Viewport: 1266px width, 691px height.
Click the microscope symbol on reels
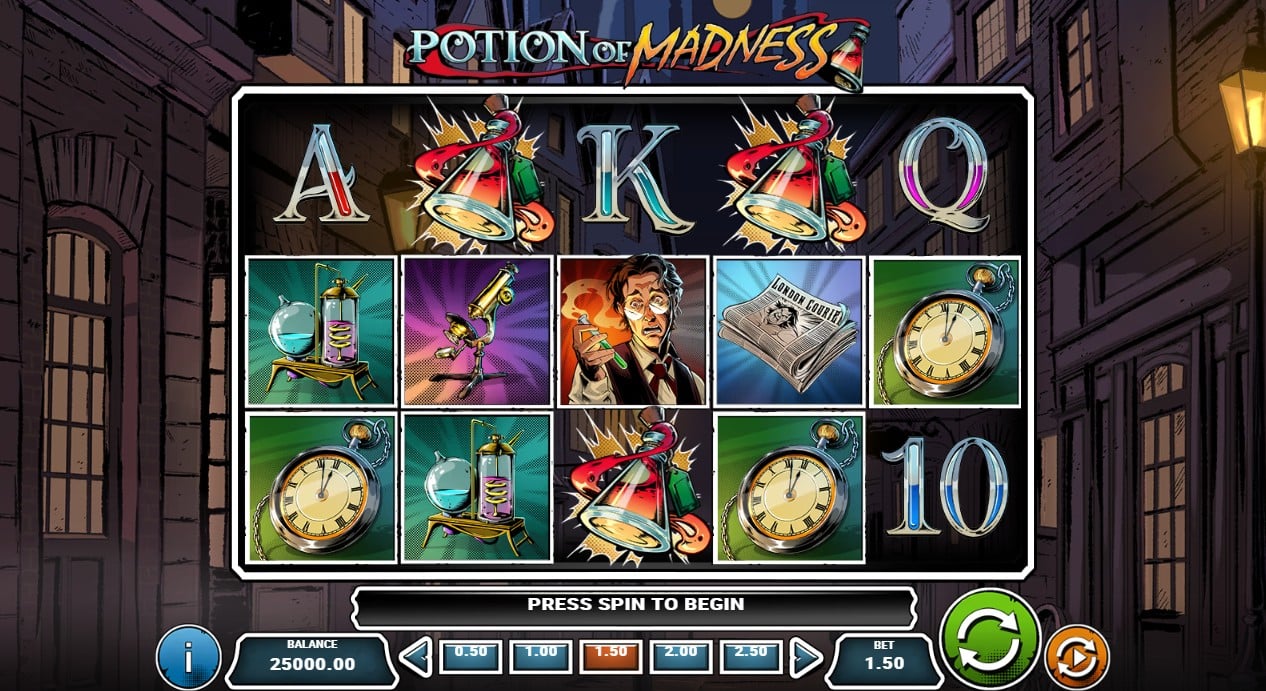tap(477, 331)
